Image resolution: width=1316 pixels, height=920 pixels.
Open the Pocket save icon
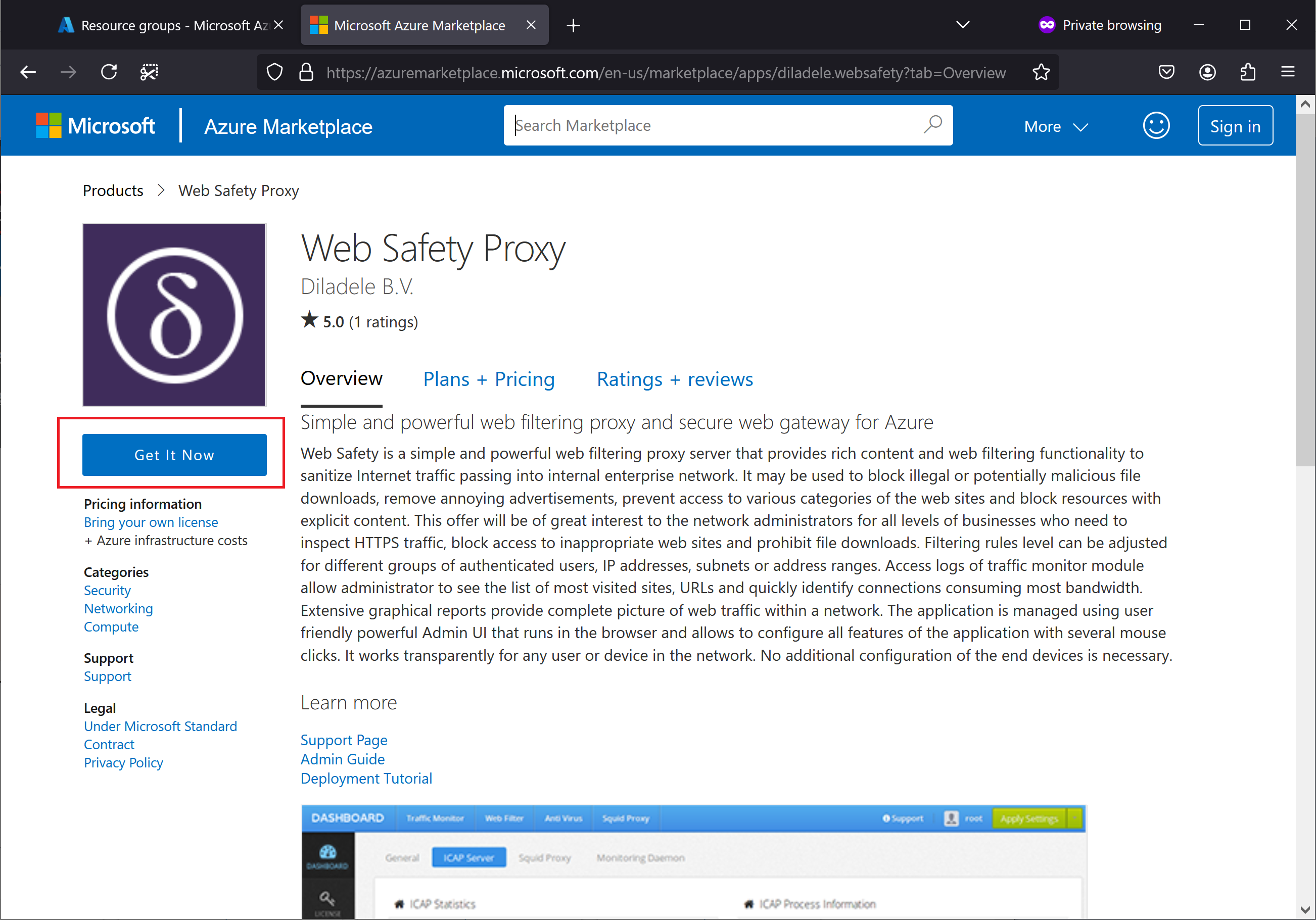(1166, 72)
